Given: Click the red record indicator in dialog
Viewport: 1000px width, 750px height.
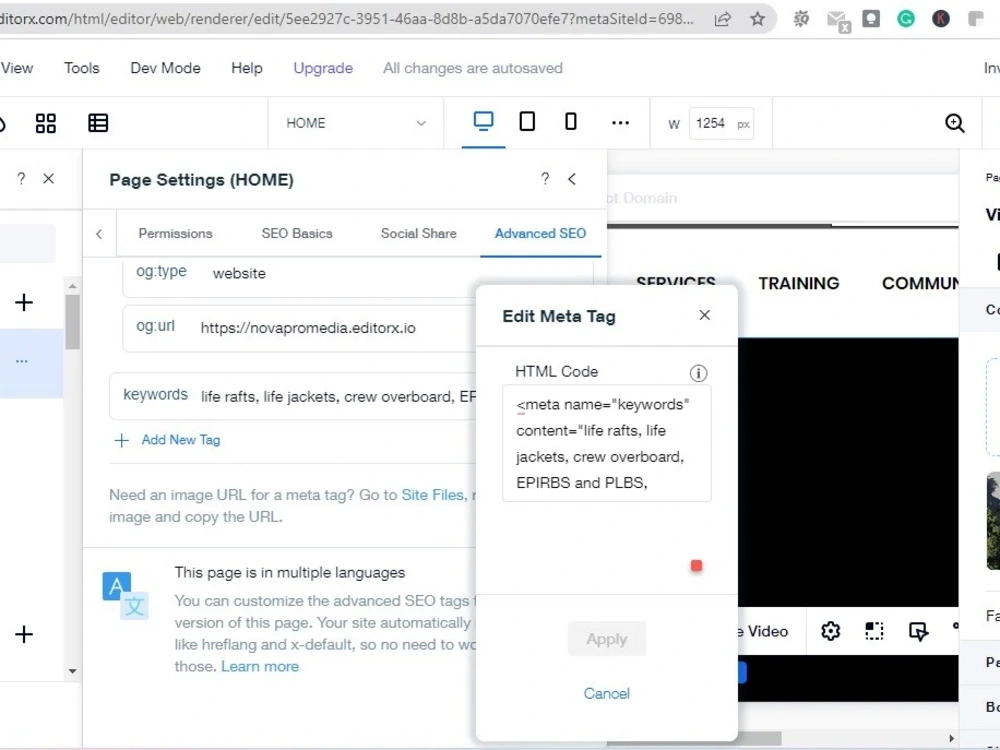Looking at the screenshot, I should [696, 566].
